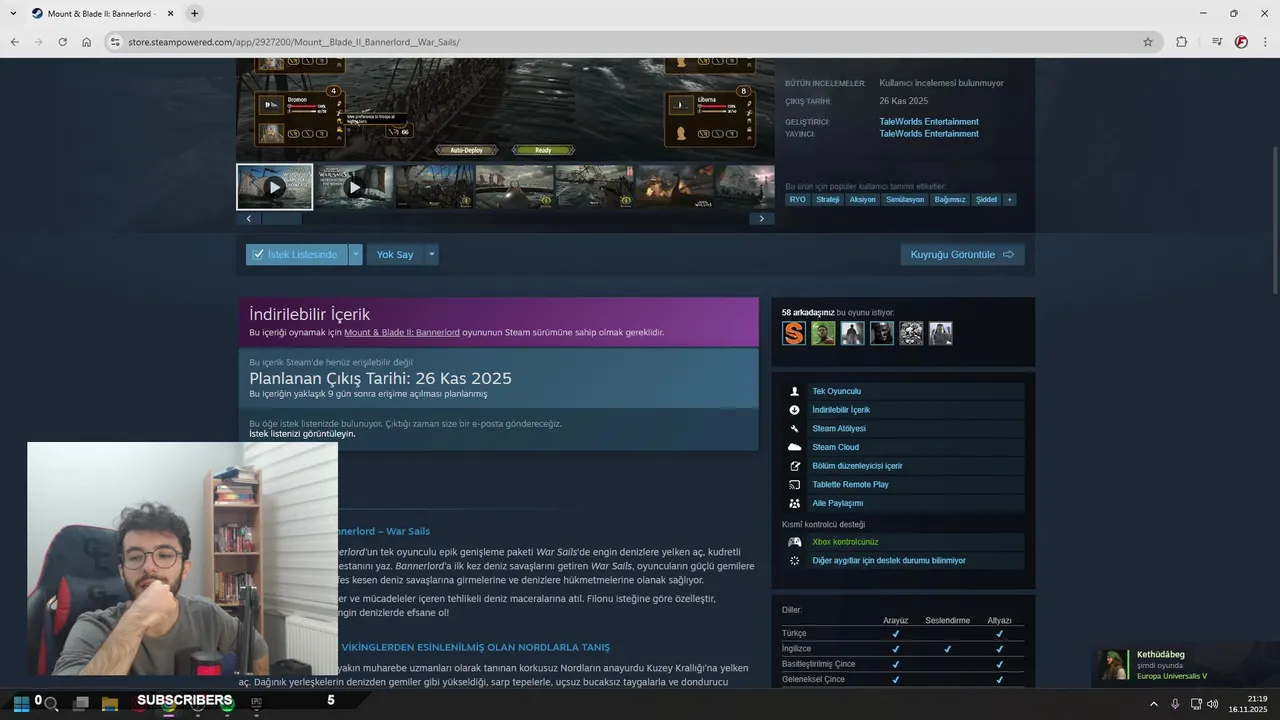The height and width of the screenshot is (720, 1280).
Task: Select the fourth screenshot thumbnail
Action: (x=514, y=187)
